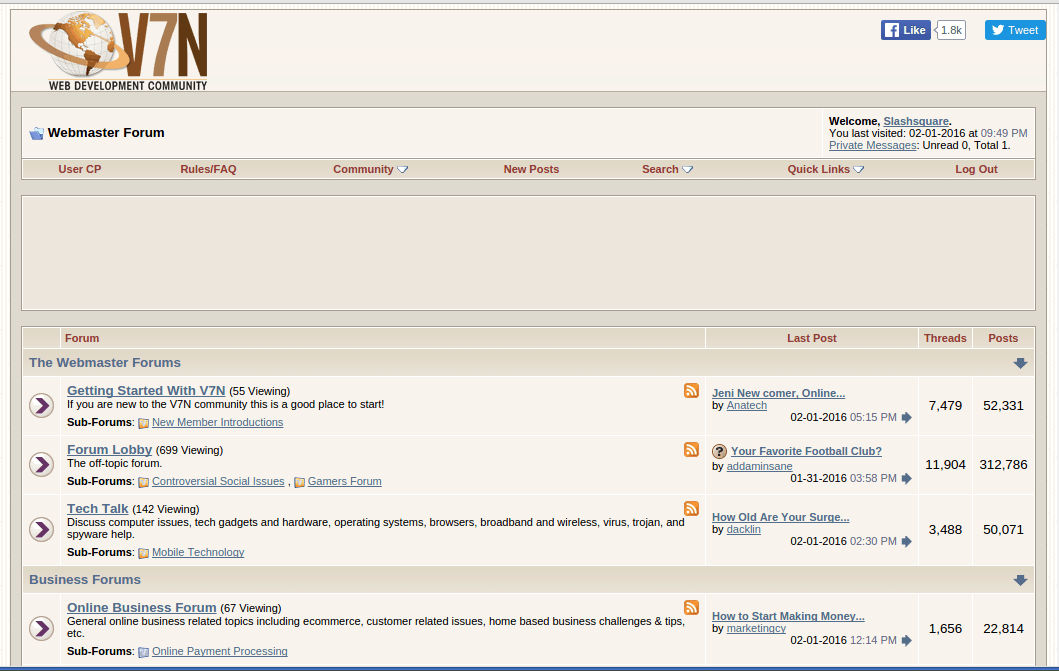Click the RSS icon for Online Business Forum
Image resolution: width=1059 pixels, height=671 pixels.
point(691,608)
